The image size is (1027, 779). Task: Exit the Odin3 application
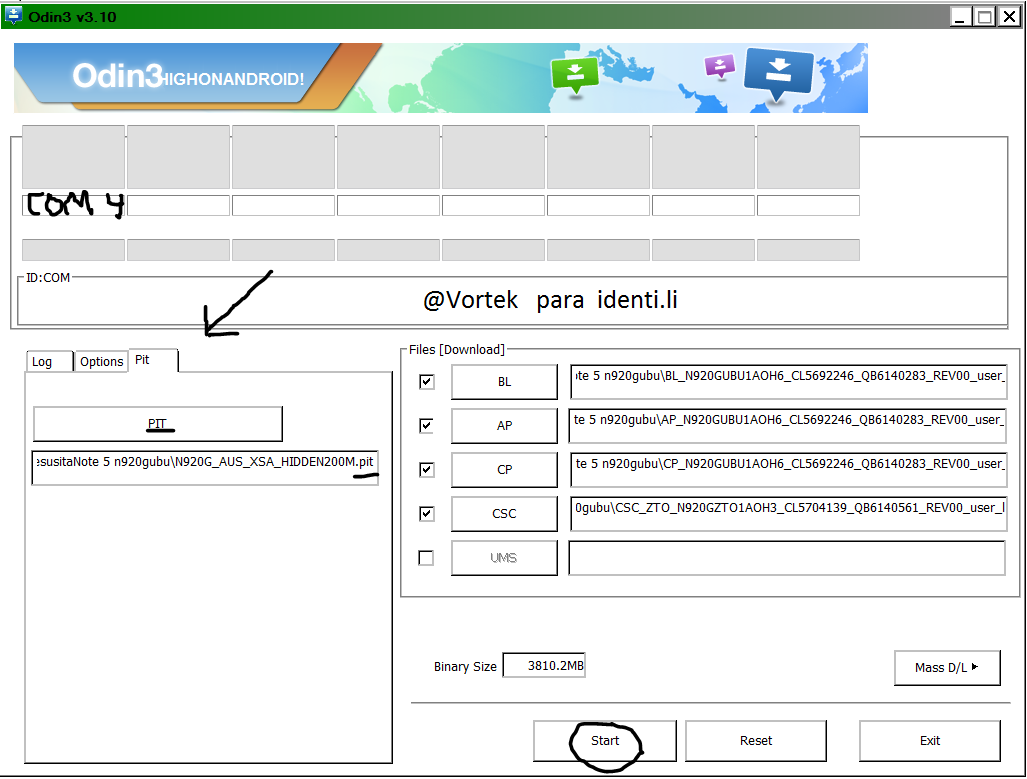coord(930,741)
